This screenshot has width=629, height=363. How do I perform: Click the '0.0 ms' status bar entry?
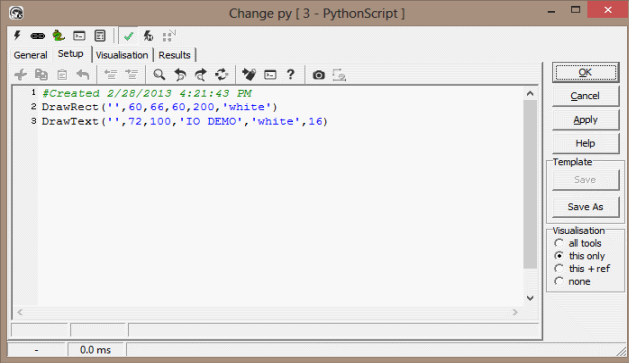point(95,350)
